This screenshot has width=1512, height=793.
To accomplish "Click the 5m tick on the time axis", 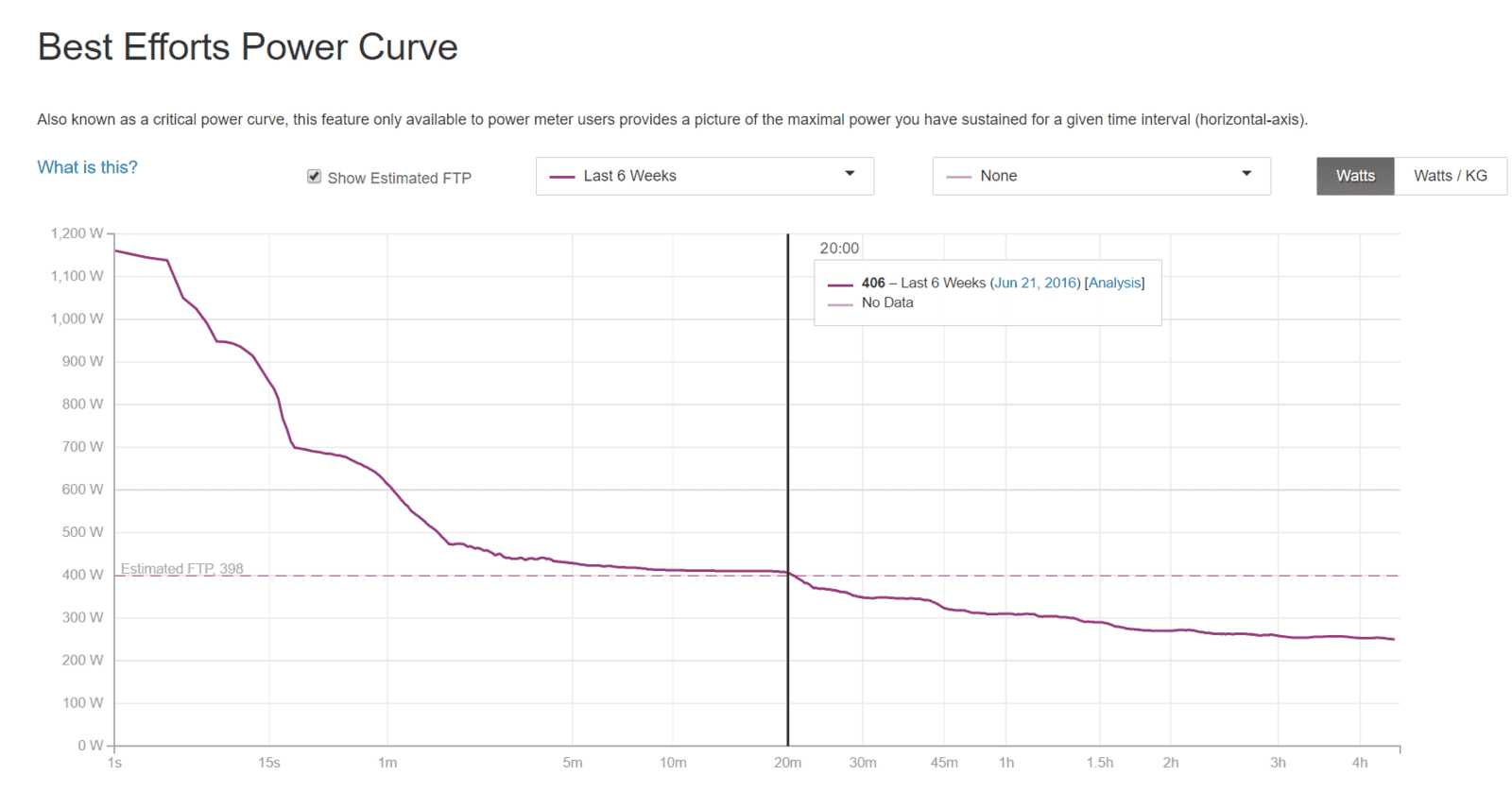I will (x=573, y=763).
